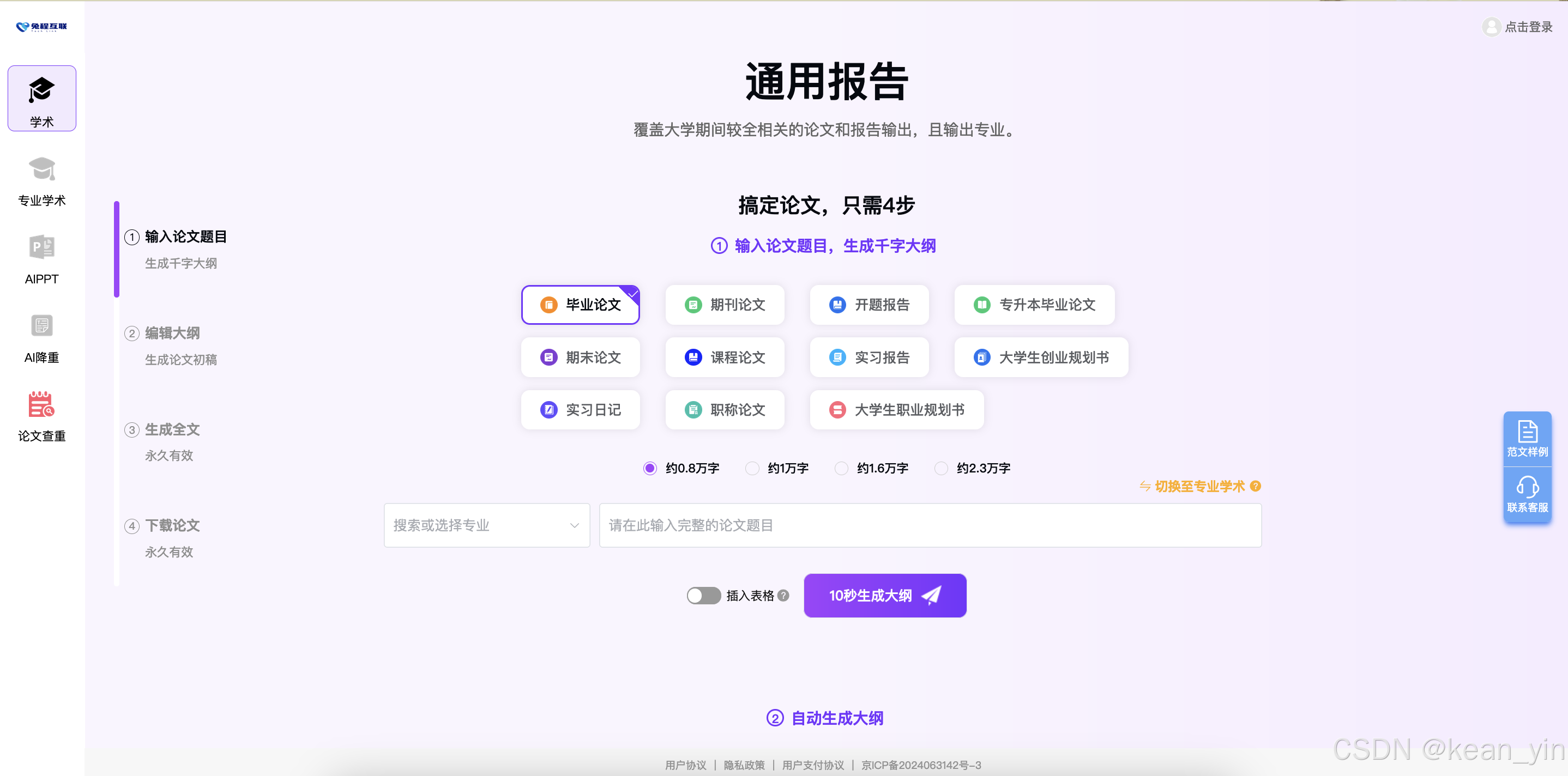Choose the 大学生创业规划书 type
This screenshot has height=776, width=1568.
1041,357
